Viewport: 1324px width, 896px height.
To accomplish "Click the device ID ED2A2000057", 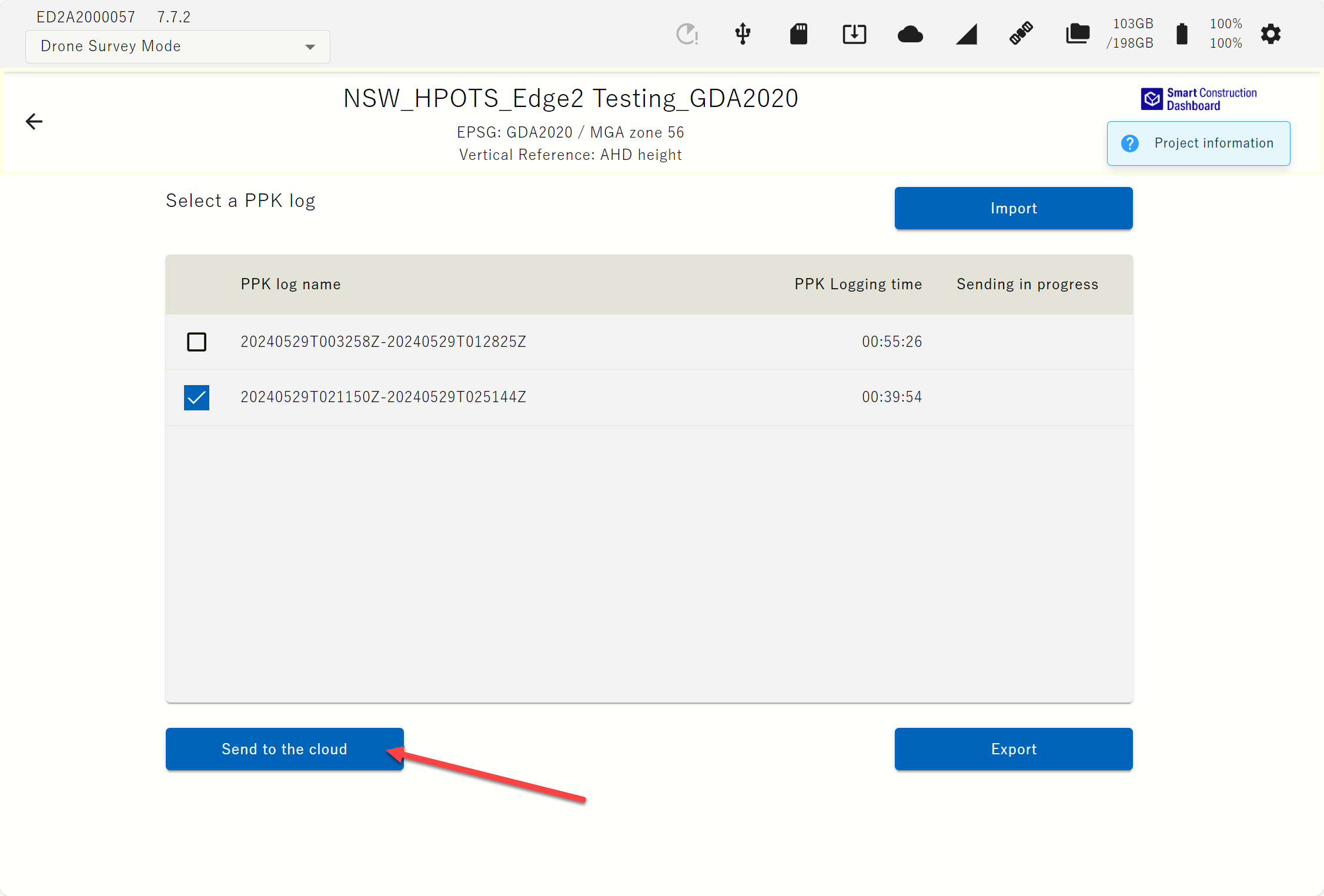I will 86,17.
